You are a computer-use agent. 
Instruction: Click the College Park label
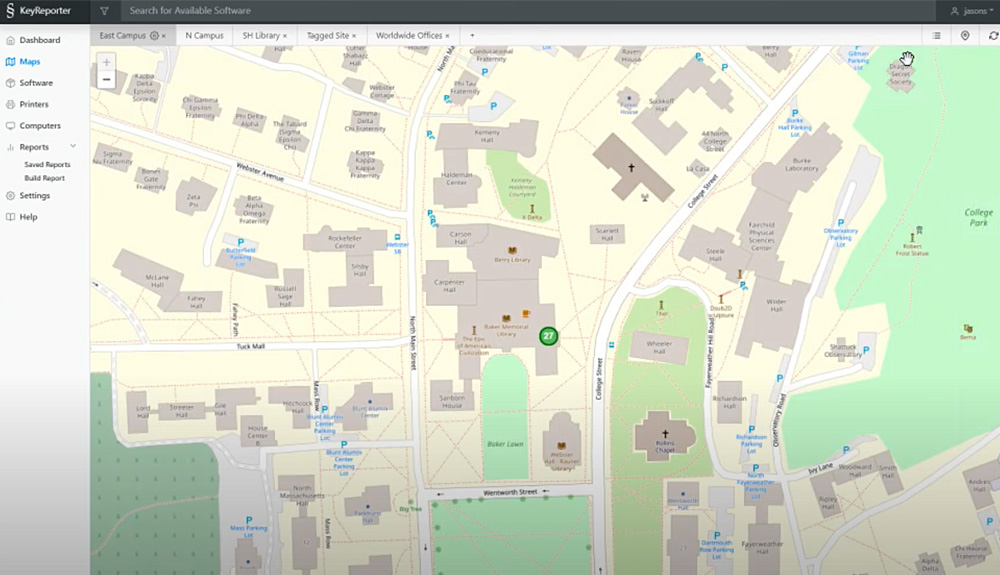point(978,217)
